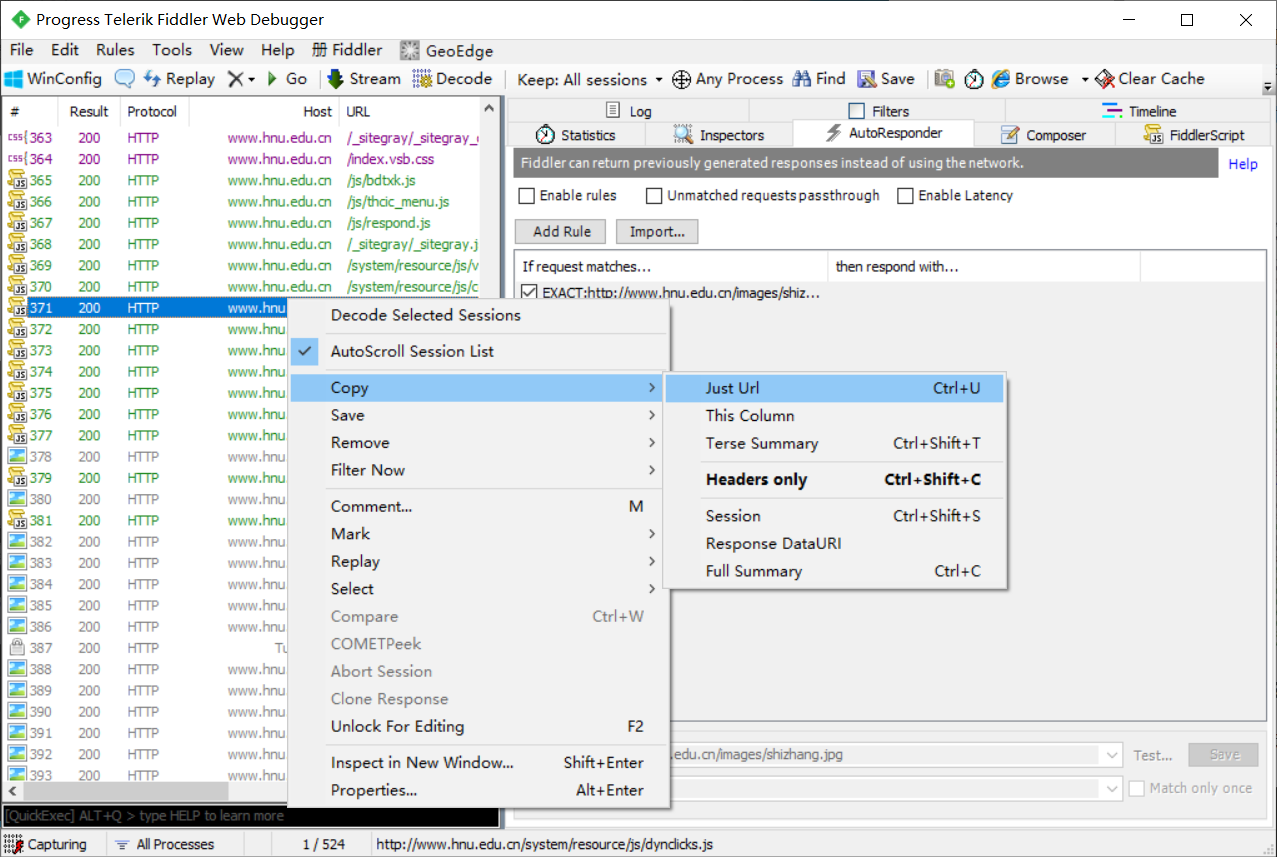Enable the Enable Latency checkbox
Viewport: 1277px width, 857px height.
click(x=906, y=195)
